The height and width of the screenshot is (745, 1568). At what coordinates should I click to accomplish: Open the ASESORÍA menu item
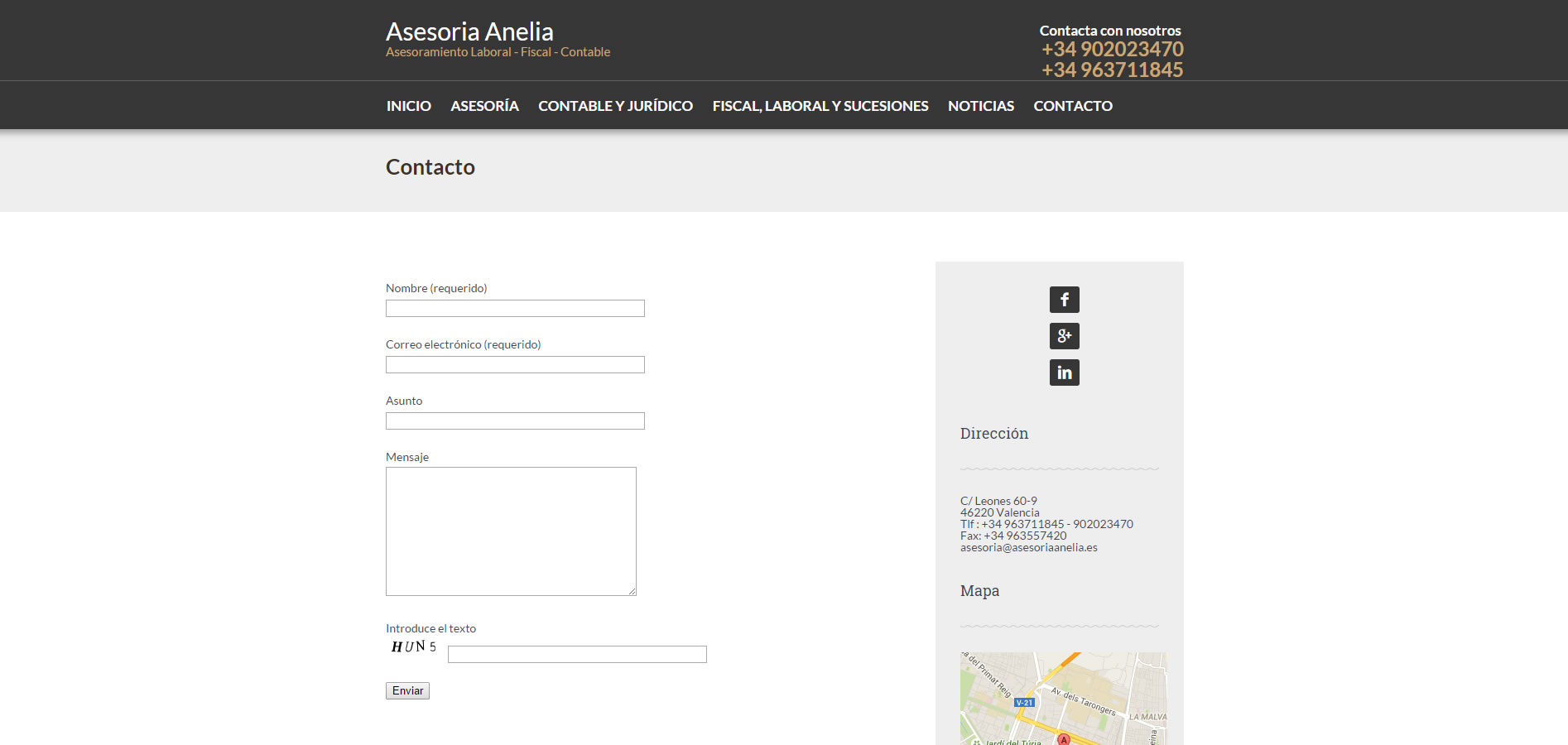[484, 106]
